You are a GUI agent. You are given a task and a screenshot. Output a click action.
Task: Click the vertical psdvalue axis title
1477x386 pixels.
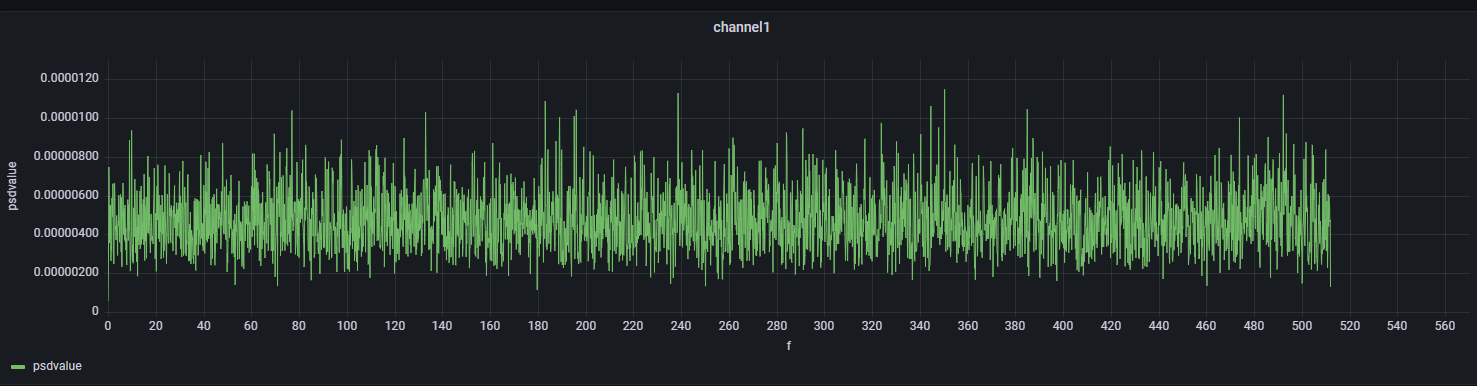(14, 185)
